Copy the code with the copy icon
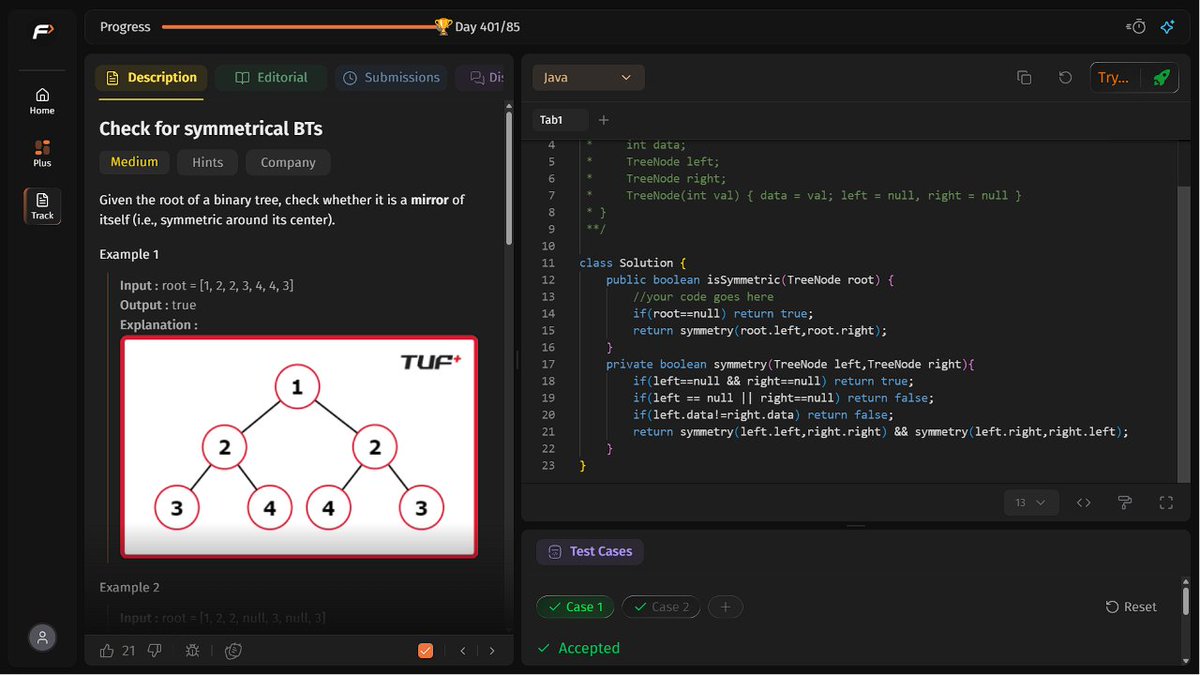This screenshot has width=1200, height=675. coord(1024,77)
